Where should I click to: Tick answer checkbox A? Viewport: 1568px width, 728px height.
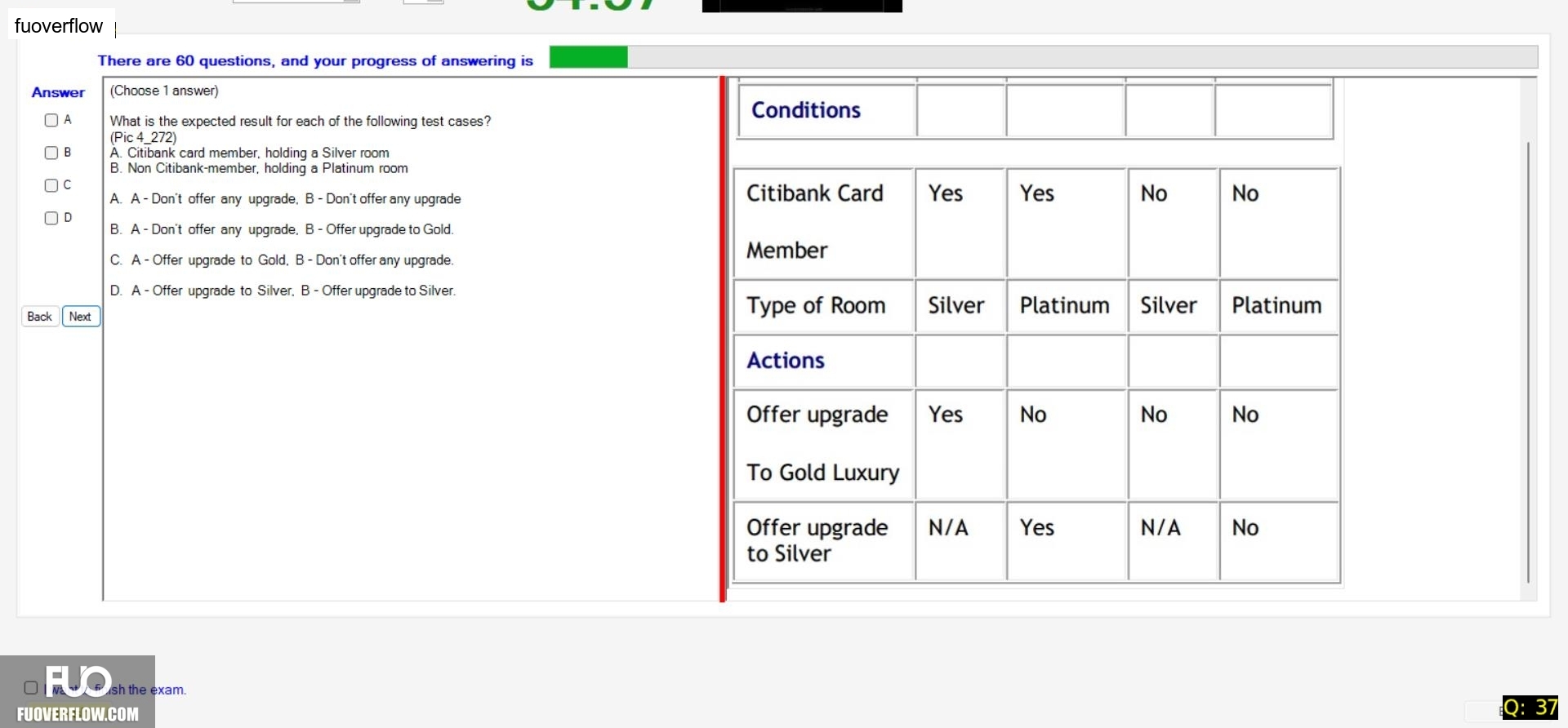tap(51, 121)
